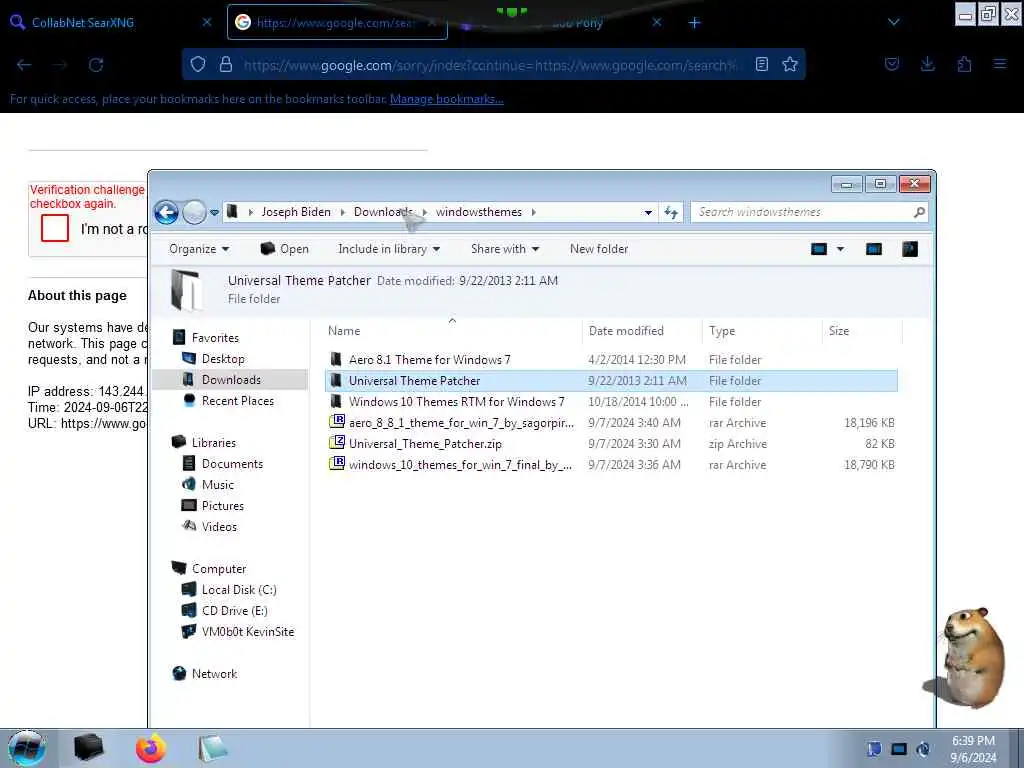1024x768 pixels.
Task: Sort by the Name column header
Action: (x=452, y=331)
